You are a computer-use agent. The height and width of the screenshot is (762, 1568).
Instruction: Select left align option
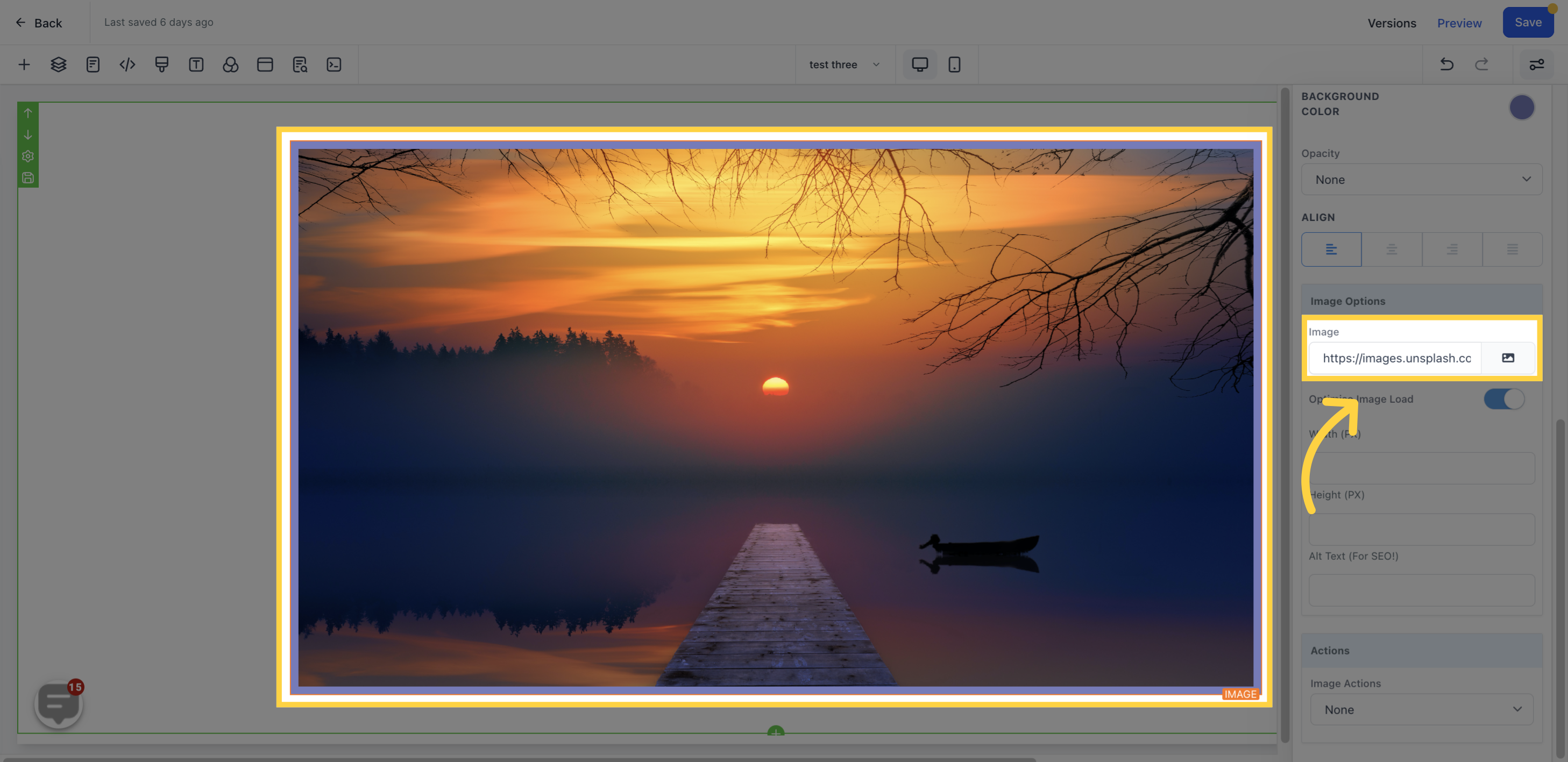pyautogui.click(x=1331, y=250)
